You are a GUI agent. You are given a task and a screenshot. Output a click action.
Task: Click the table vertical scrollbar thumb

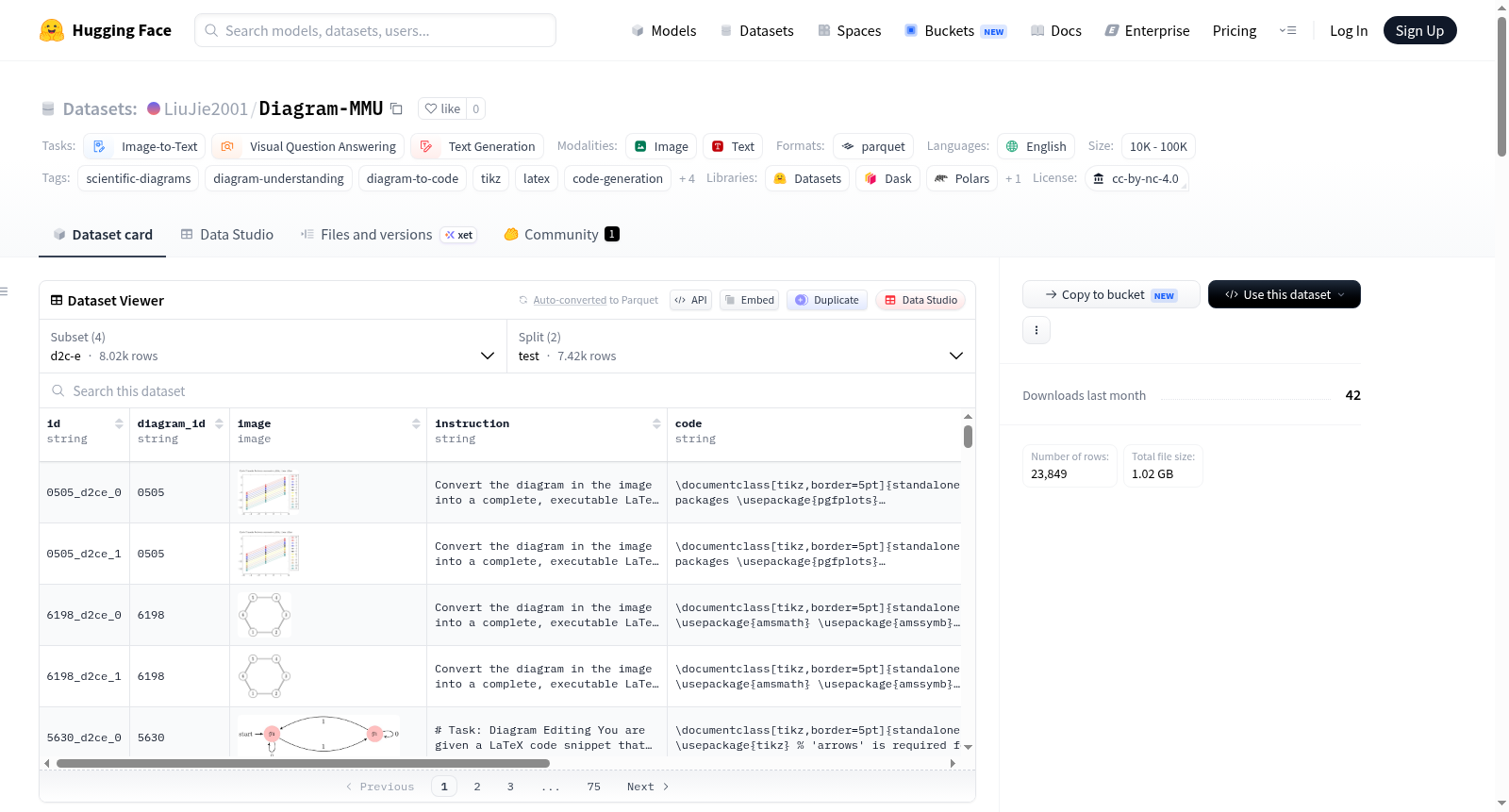tap(968, 437)
